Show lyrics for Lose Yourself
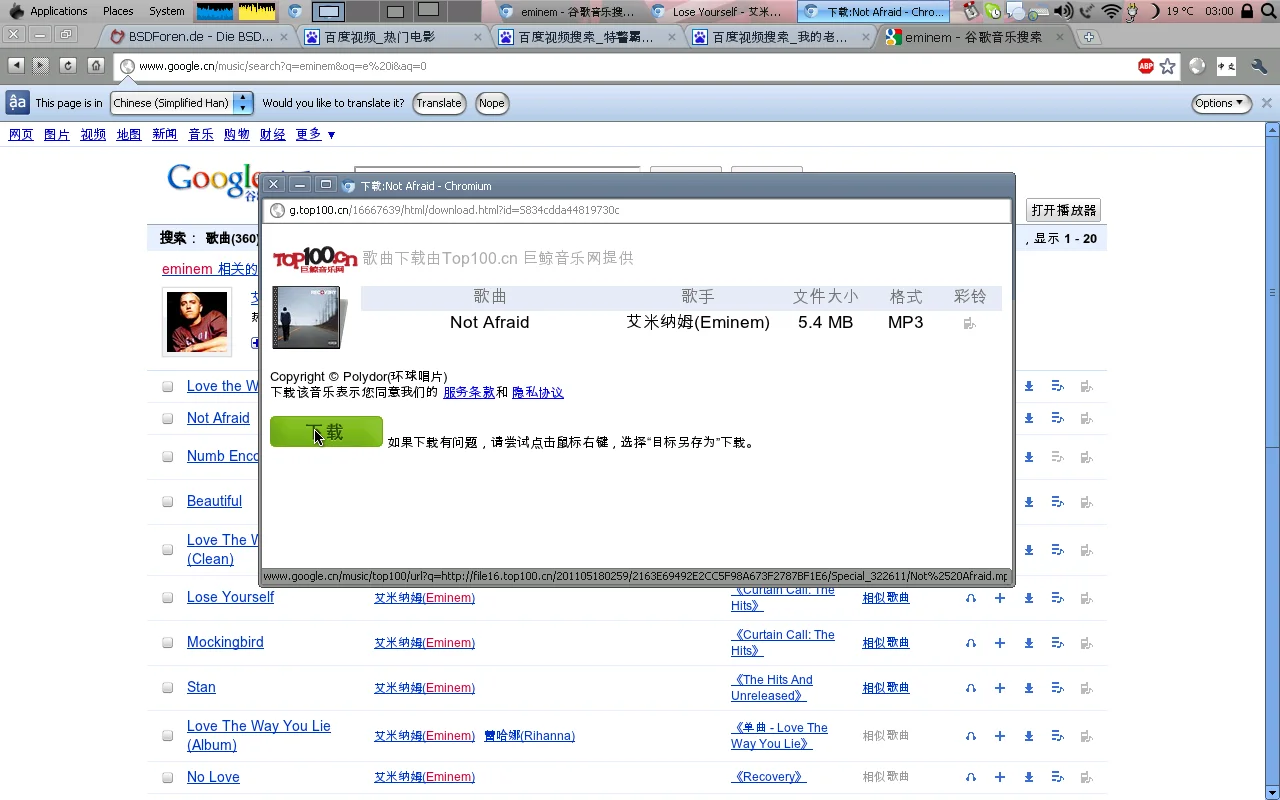Screen dimensions: 1280x800 (1057, 598)
